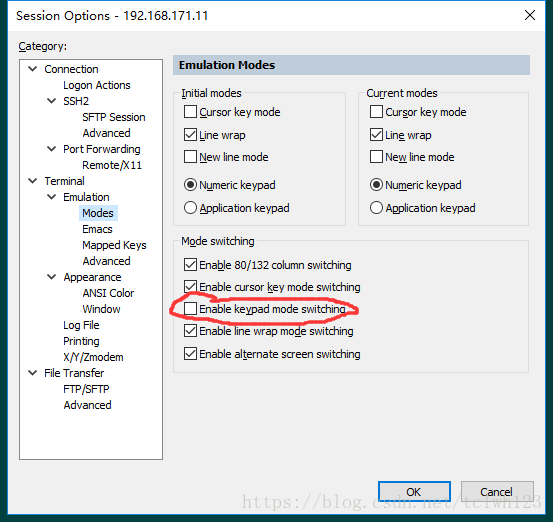553x522 pixels.
Task: Open Remote/X11 category
Action: click(112, 165)
